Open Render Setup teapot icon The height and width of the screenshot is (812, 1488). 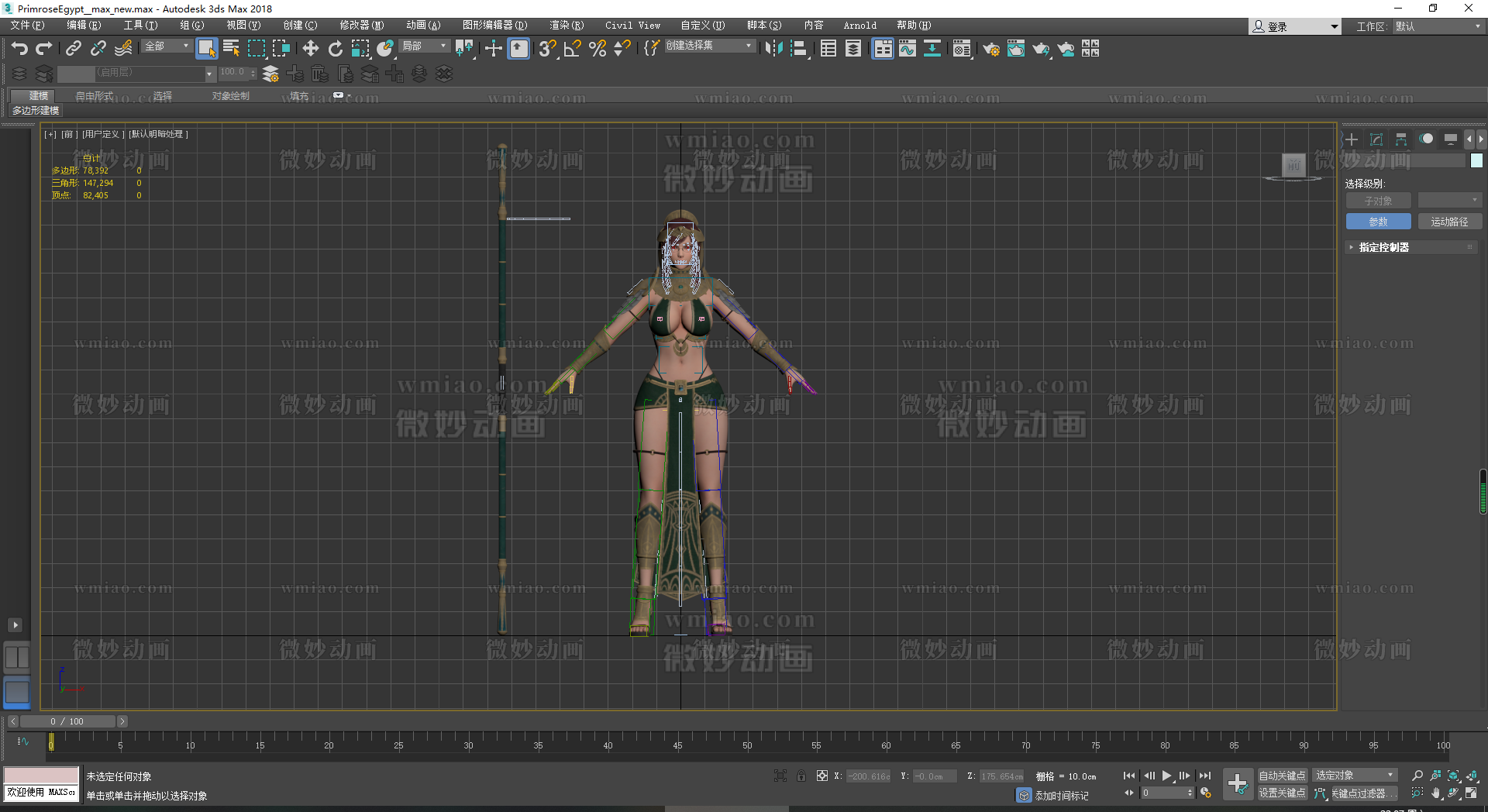pyautogui.click(x=991, y=49)
